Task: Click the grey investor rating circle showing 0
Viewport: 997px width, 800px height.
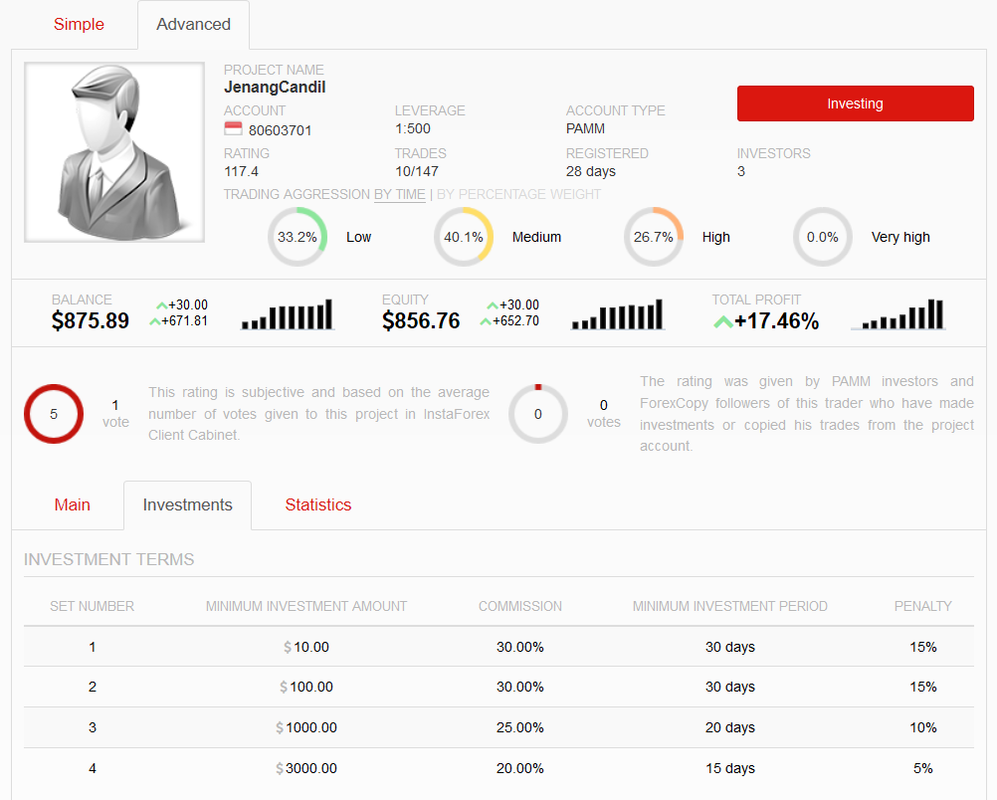Action: [x=538, y=414]
